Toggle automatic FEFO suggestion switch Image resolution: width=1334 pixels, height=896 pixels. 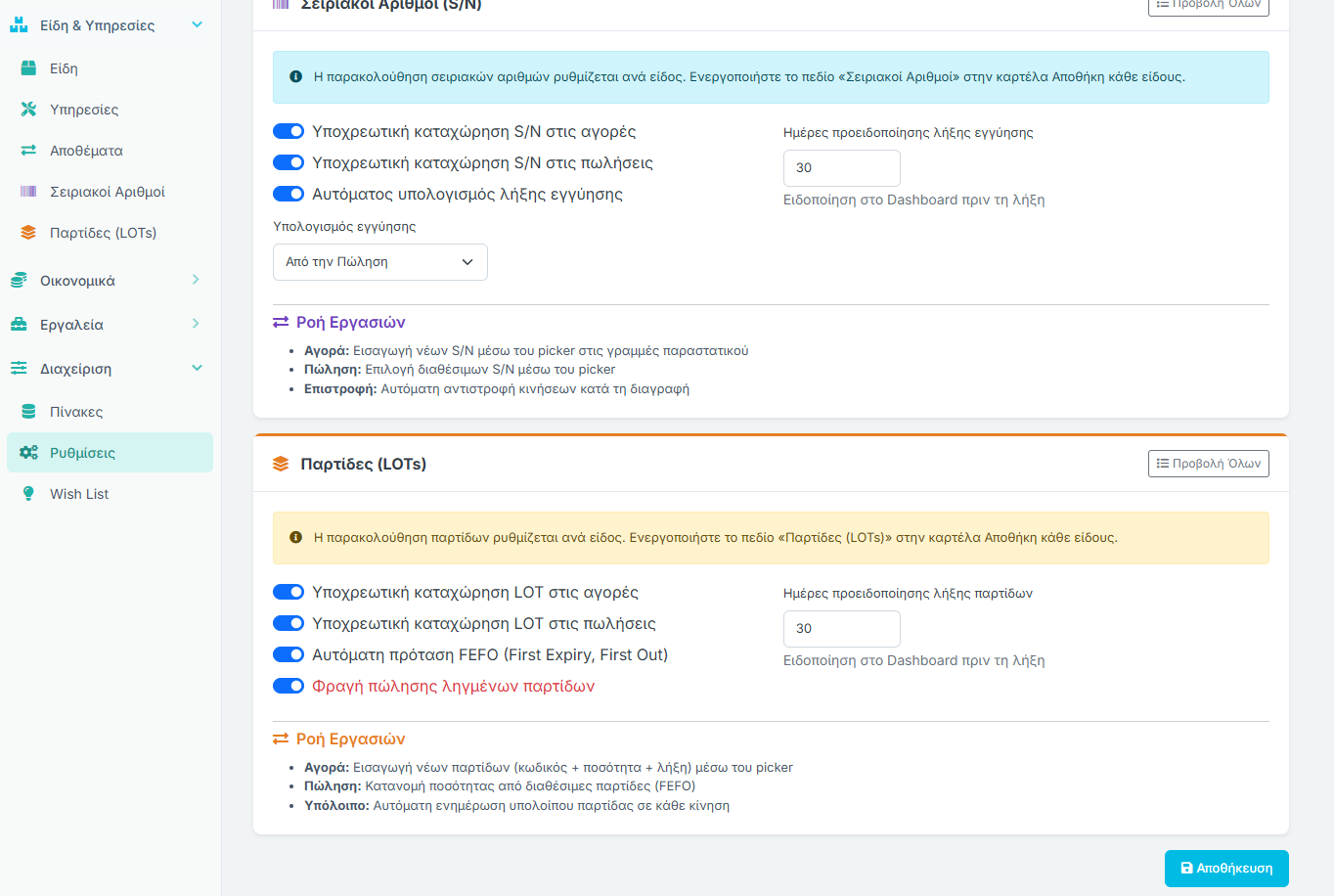[x=289, y=654]
